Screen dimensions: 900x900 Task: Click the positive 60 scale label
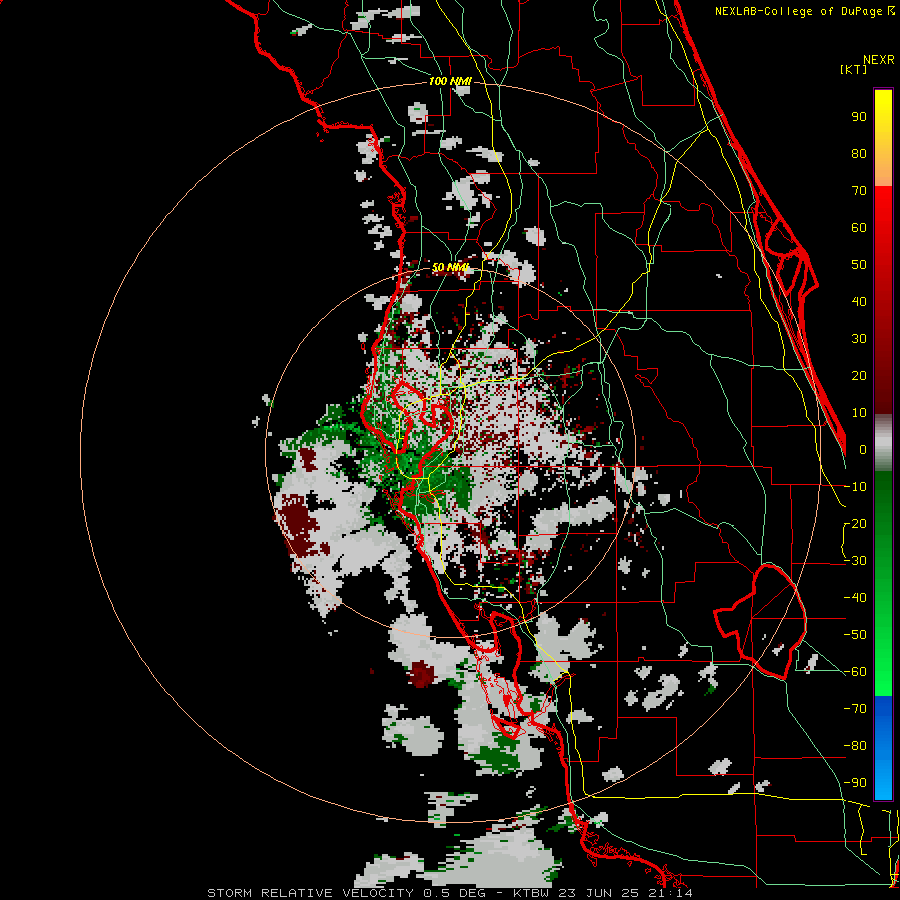click(x=859, y=228)
